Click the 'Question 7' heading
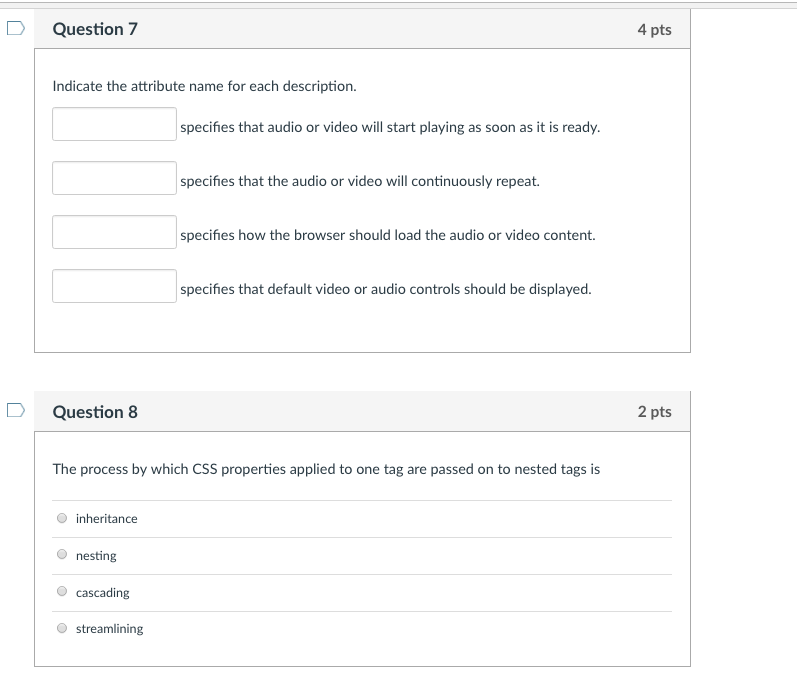This screenshot has height=685, width=797. click(95, 30)
